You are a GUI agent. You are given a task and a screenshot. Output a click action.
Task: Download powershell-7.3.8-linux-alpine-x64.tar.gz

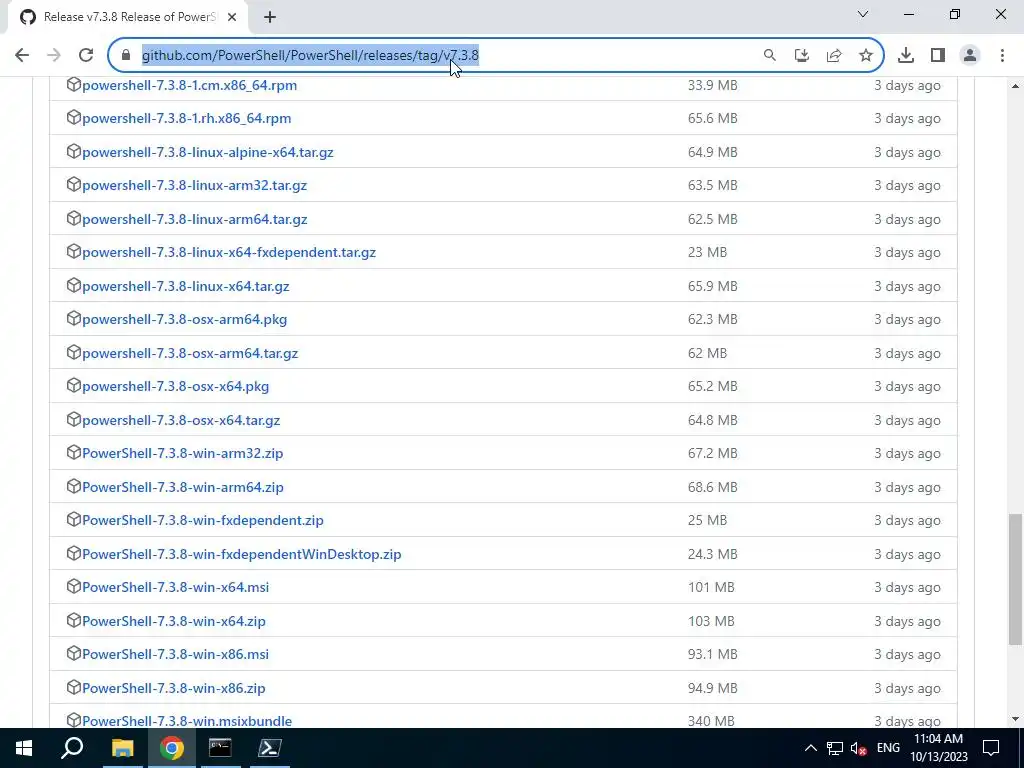(208, 152)
